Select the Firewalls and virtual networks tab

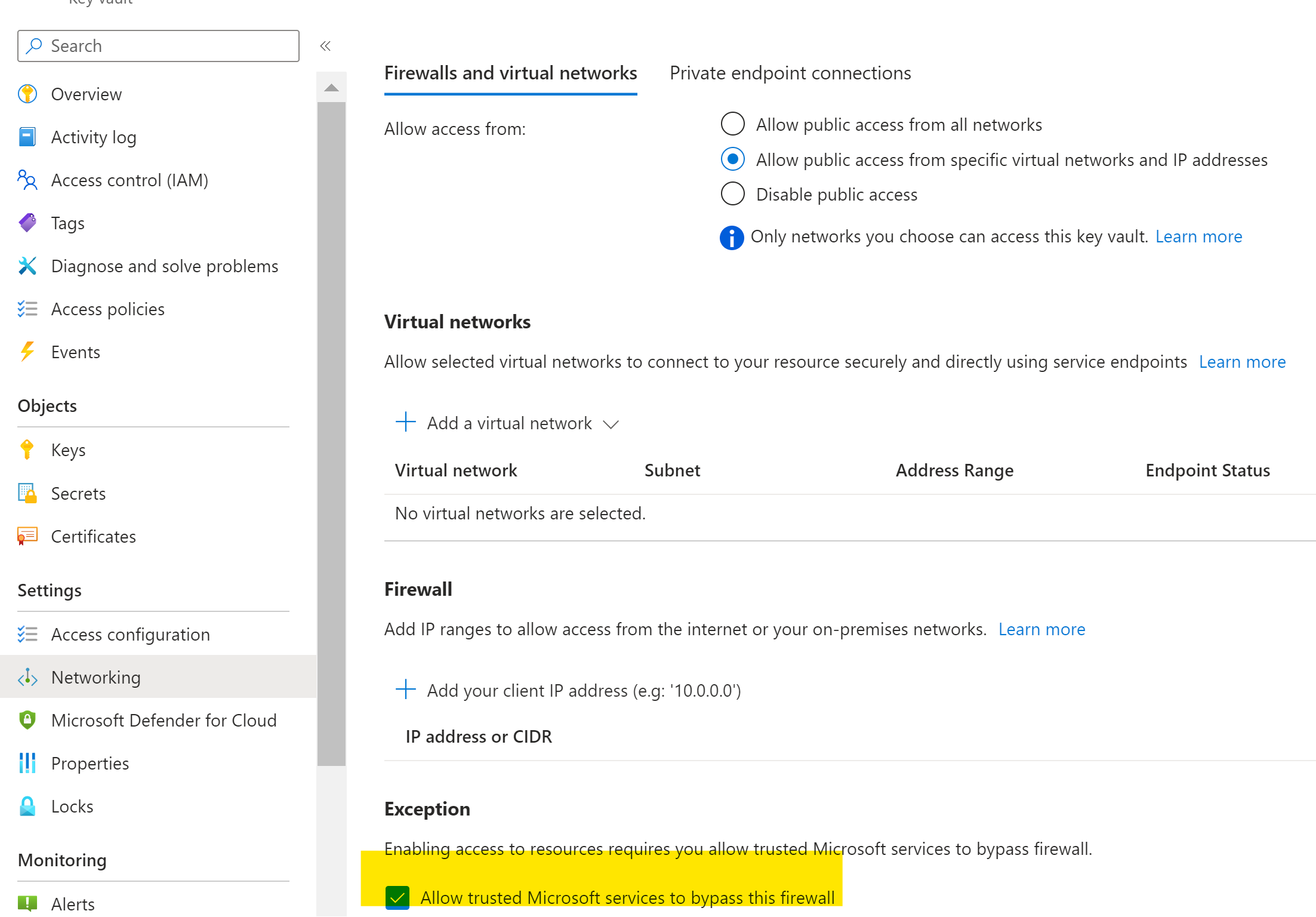pos(510,73)
